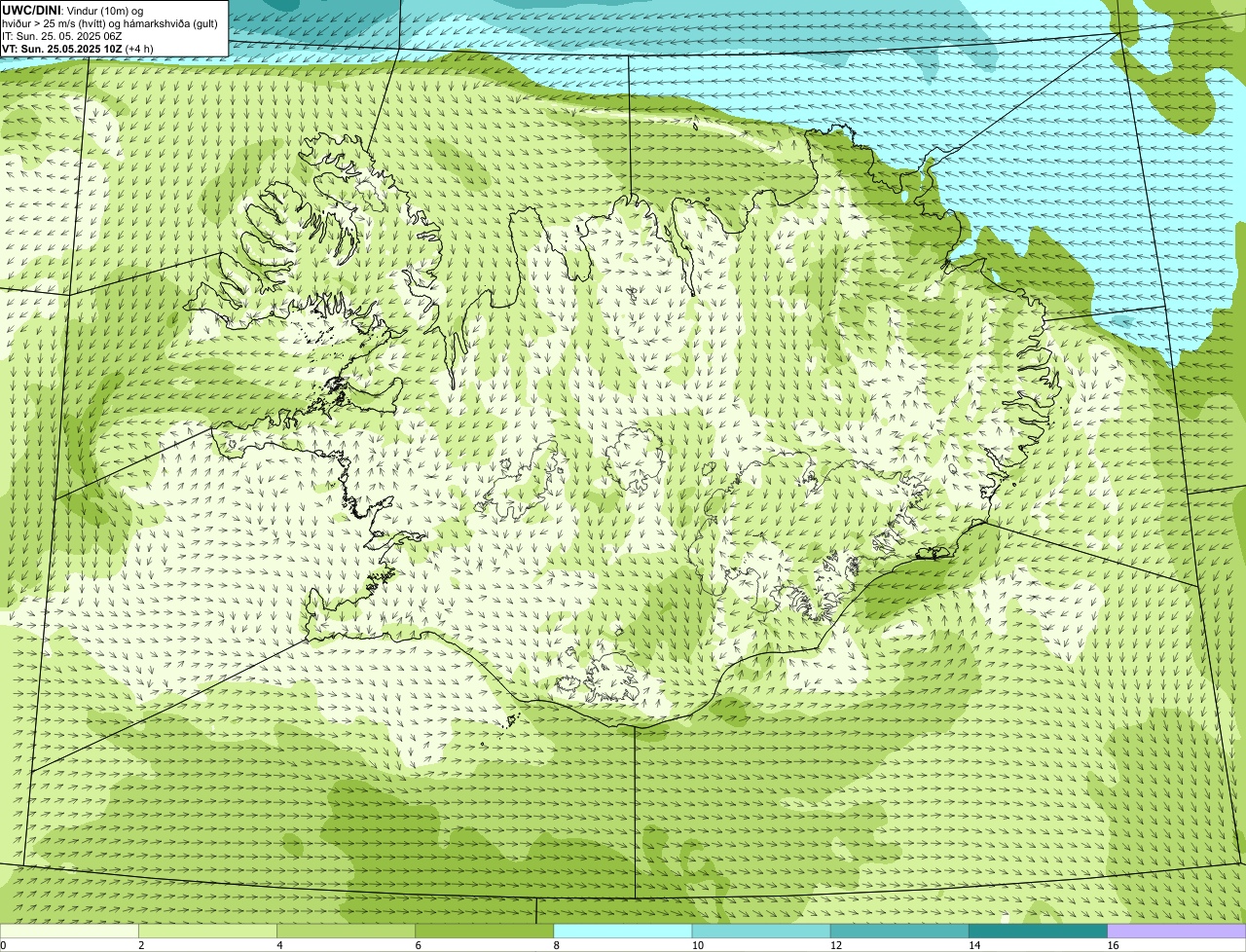Image resolution: width=1246 pixels, height=952 pixels.
Task: Click the "10" tick label on the scale
Action: [x=697, y=945]
